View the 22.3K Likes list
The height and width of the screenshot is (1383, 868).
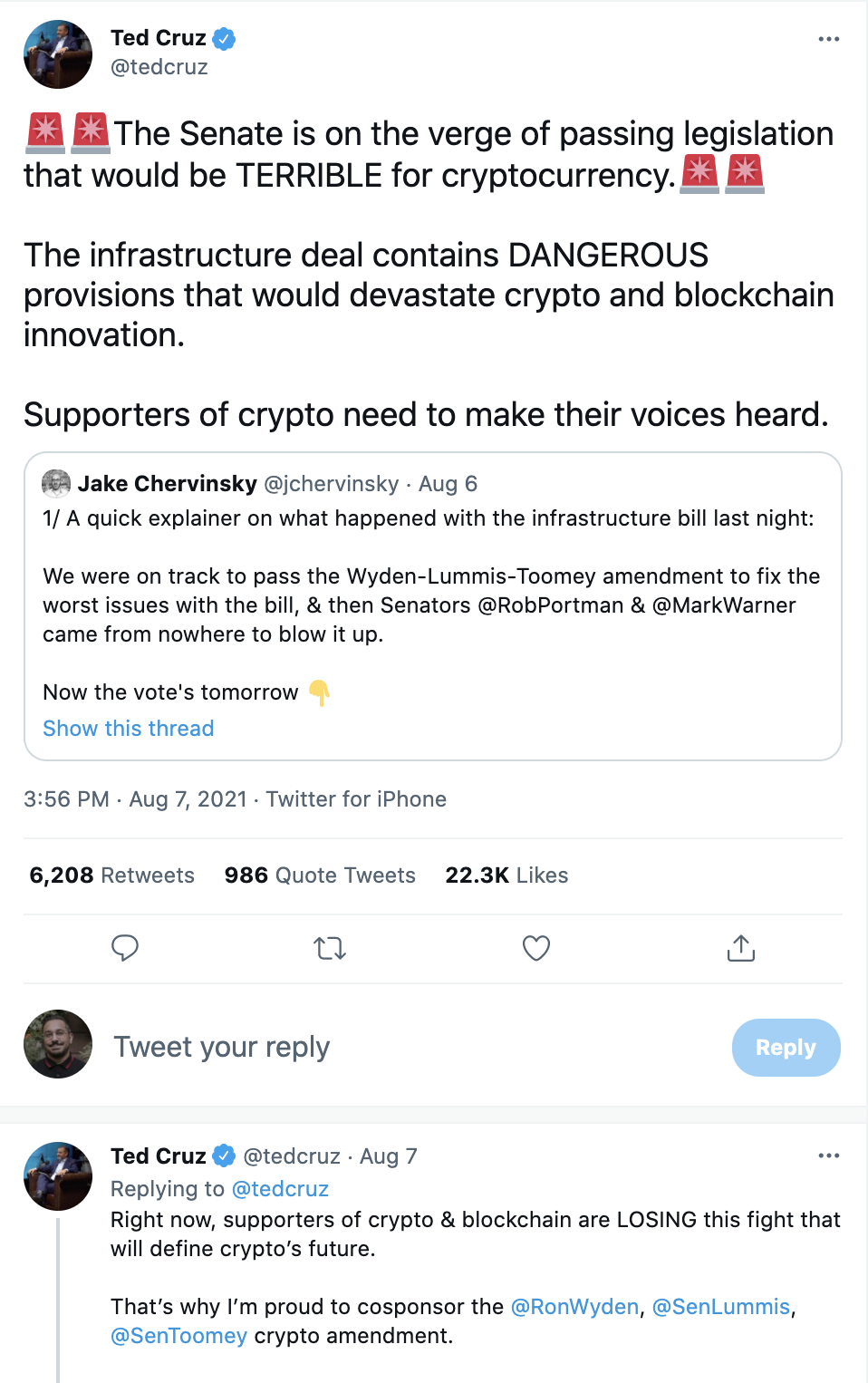506,875
